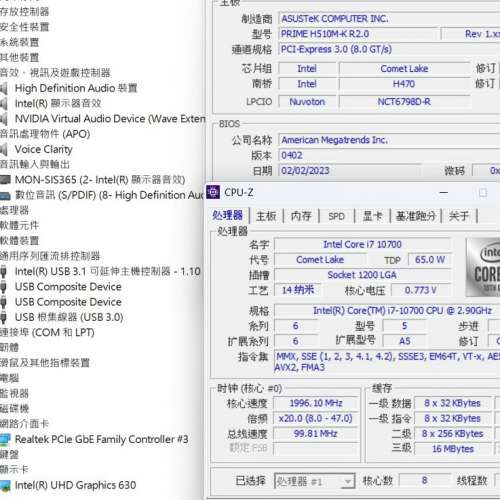Open the 内存 tab in CPU-Z
Screen dimensions: 500x500
click(x=301, y=216)
